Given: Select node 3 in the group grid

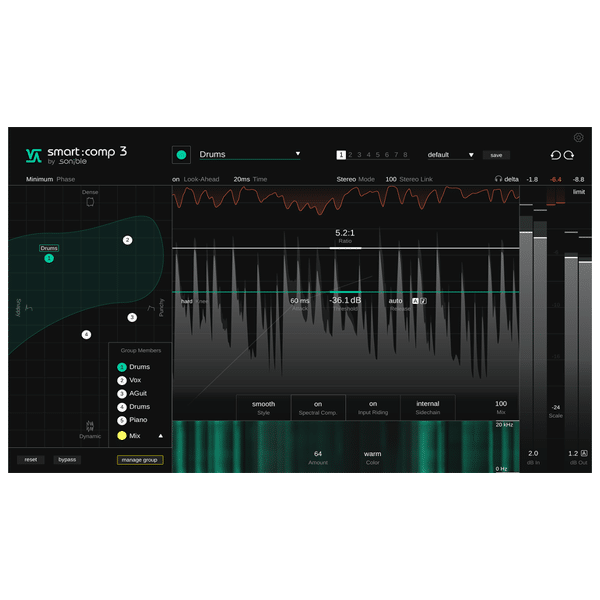Looking at the screenshot, I should pos(132,317).
